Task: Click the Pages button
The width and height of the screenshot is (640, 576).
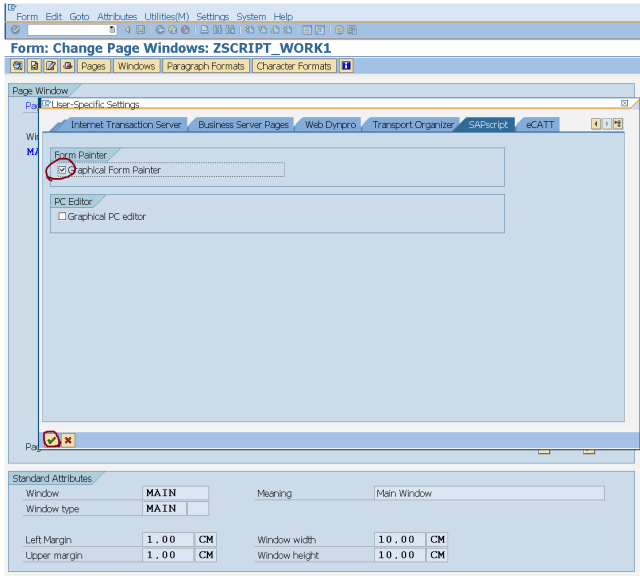Action: [93, 66]
